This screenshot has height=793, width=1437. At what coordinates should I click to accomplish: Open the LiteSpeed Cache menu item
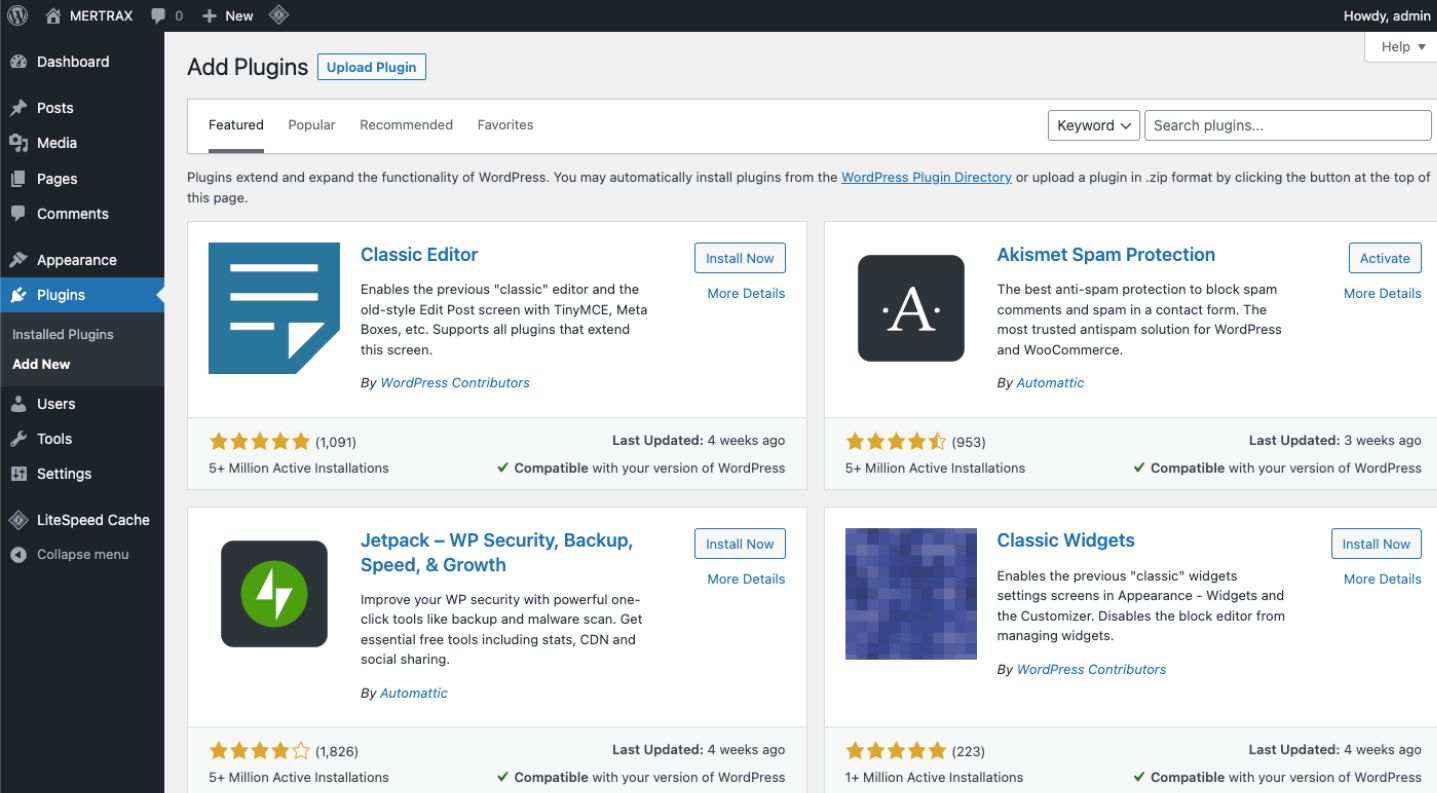(82, 520)
